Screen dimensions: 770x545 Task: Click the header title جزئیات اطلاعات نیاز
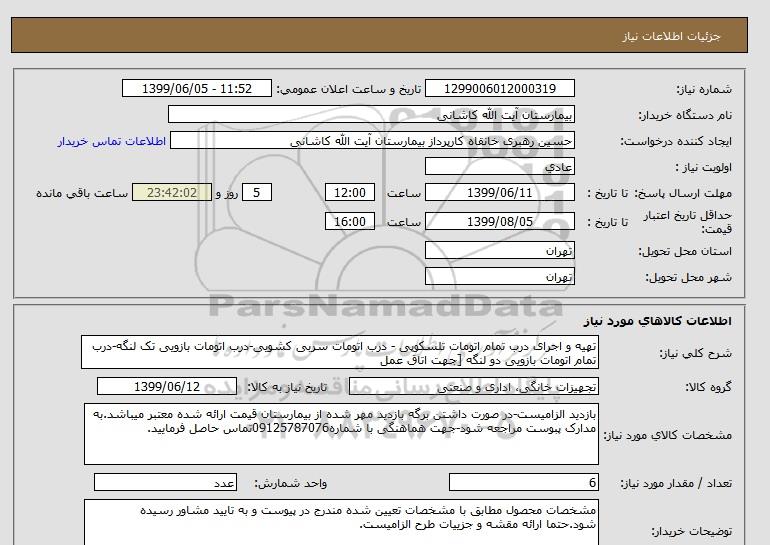(671, 36)
